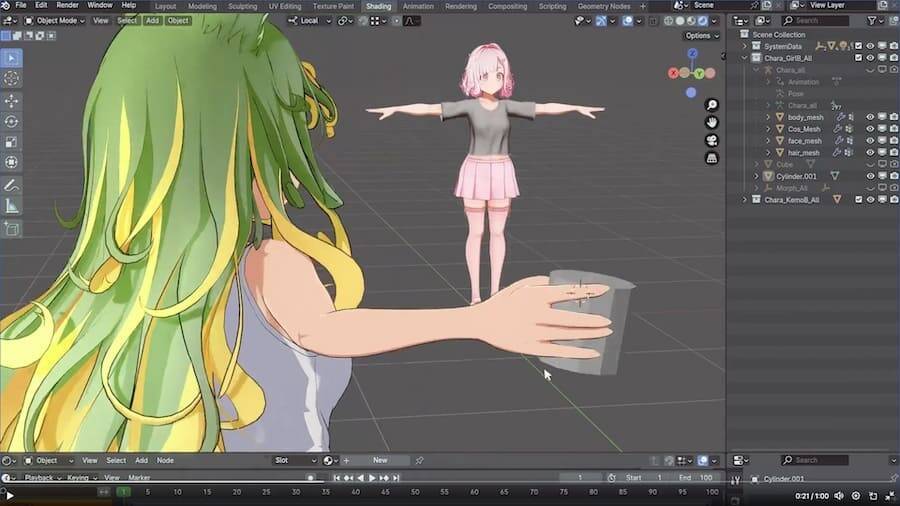This screenshot has height=506, width=900.
Task: Click the New material button
Action: [380, 460]
